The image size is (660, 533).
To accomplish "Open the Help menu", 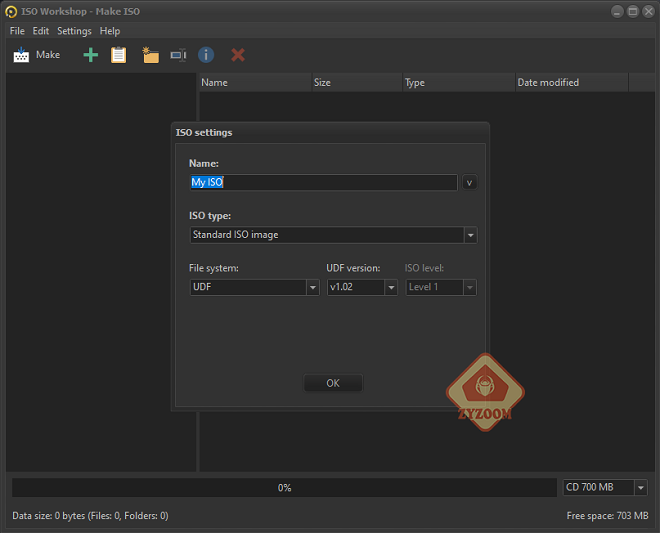I will click(110, 31).
